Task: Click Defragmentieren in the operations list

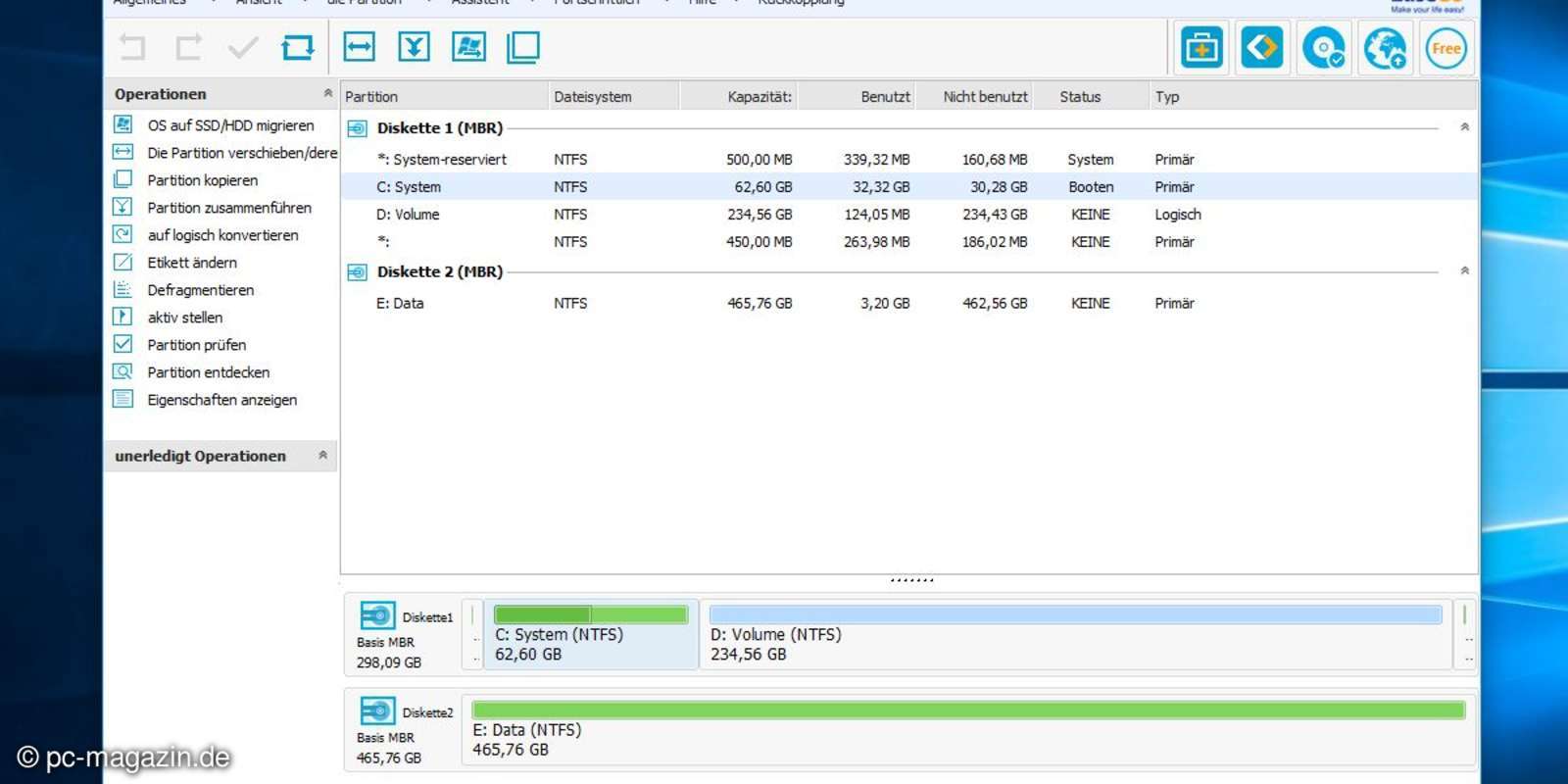Action: tap(200, 290)
